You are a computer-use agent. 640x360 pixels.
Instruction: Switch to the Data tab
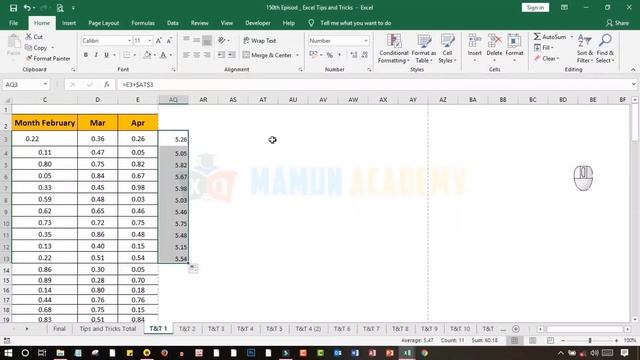click(x=173, y=23)
